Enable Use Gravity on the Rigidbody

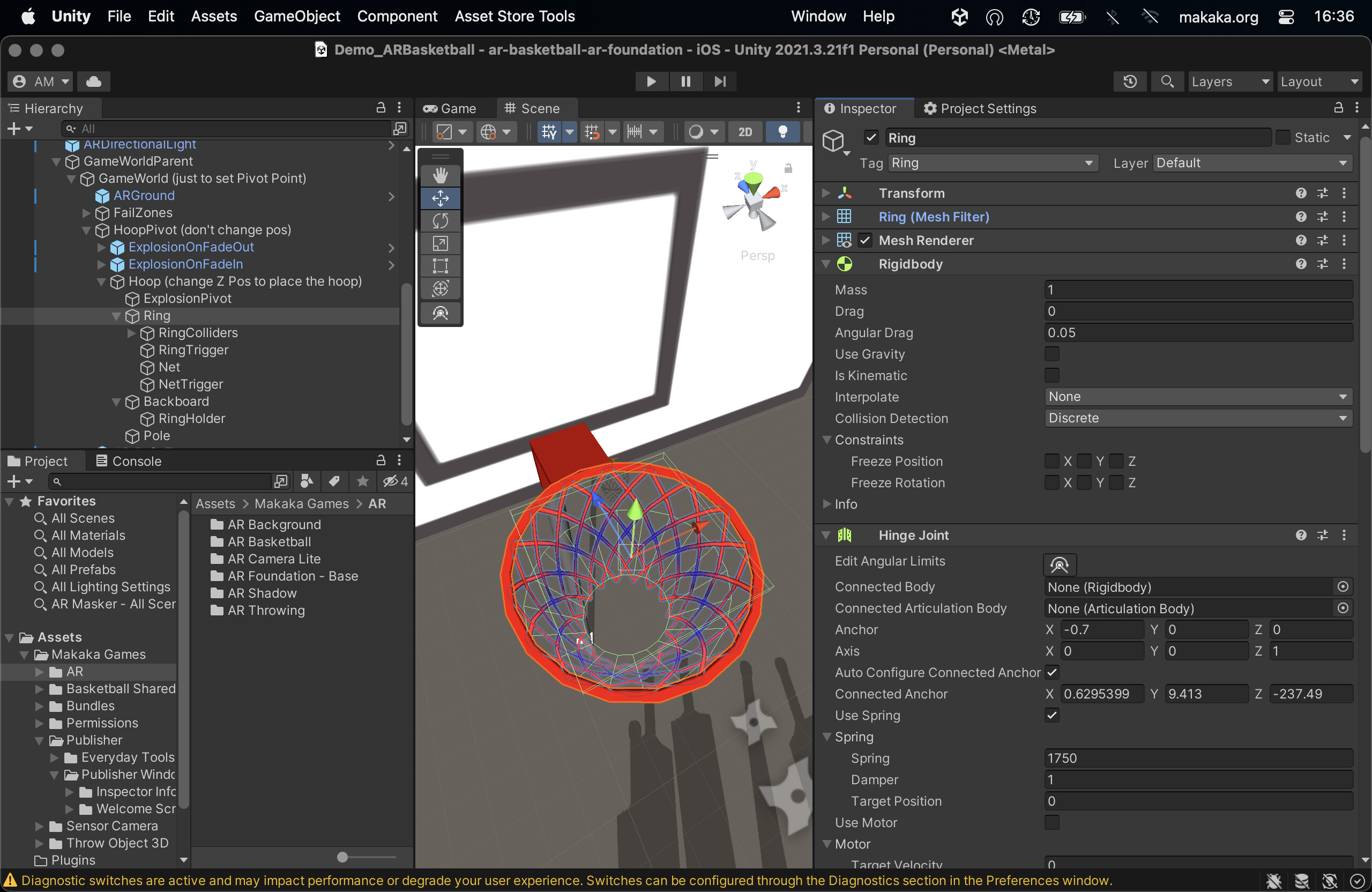tap(1052, 353)
